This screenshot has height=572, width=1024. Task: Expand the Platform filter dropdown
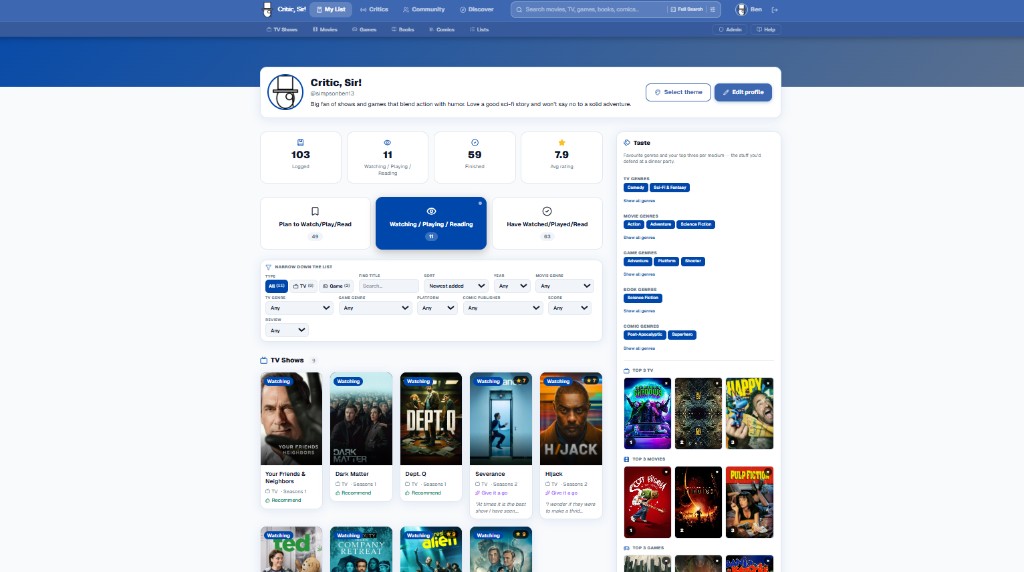pyautogui.click(x=437, y=308)
